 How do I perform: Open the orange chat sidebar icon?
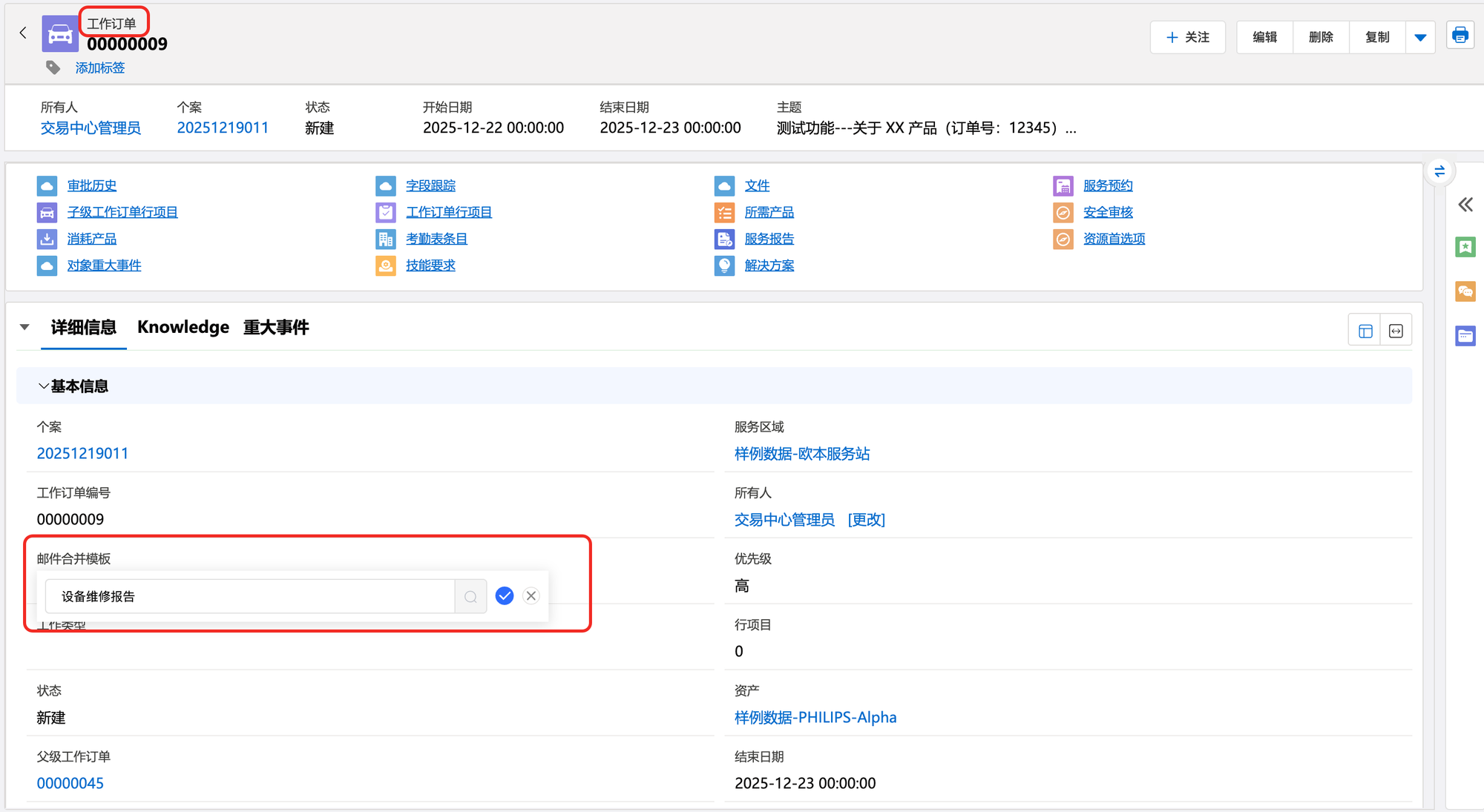[x=1465, y=291]
